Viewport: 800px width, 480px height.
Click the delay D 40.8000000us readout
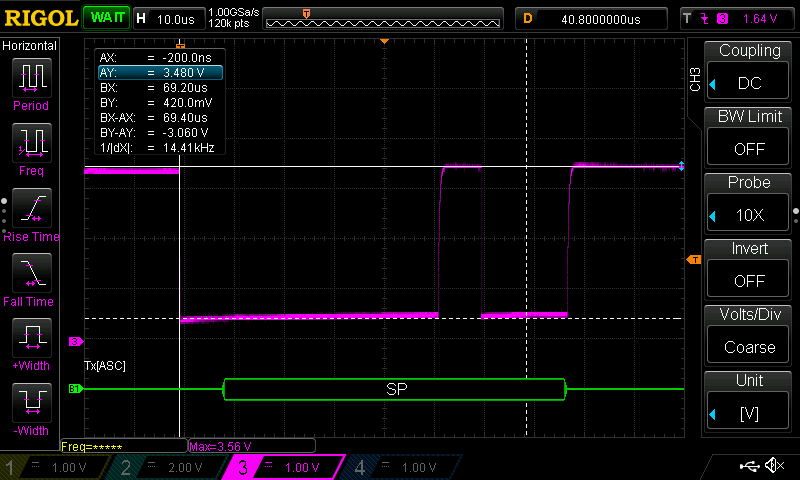(591, 19)
